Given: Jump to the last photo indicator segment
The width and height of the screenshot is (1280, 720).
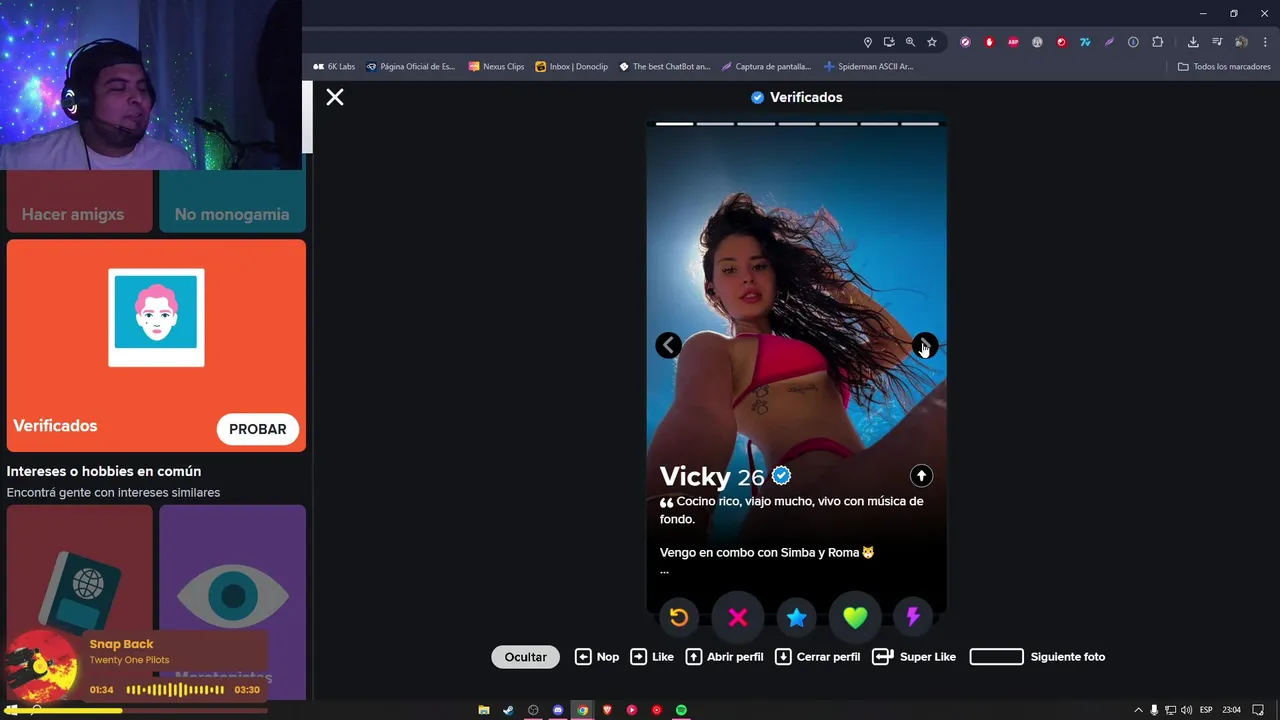Looking at the screenshot, I should click(920, 124).
